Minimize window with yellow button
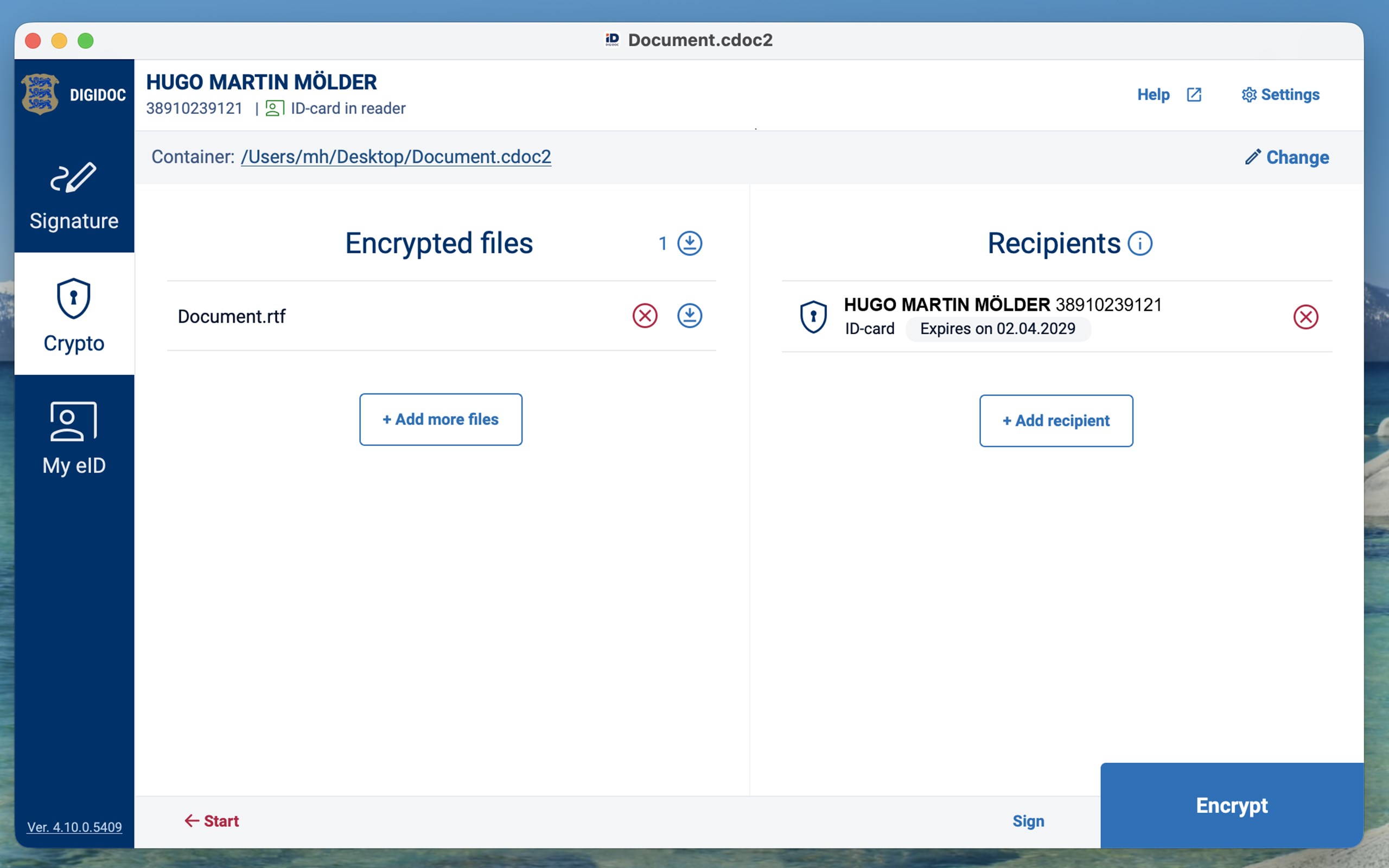Screen dimensions: 1389x868 [59, 41]
